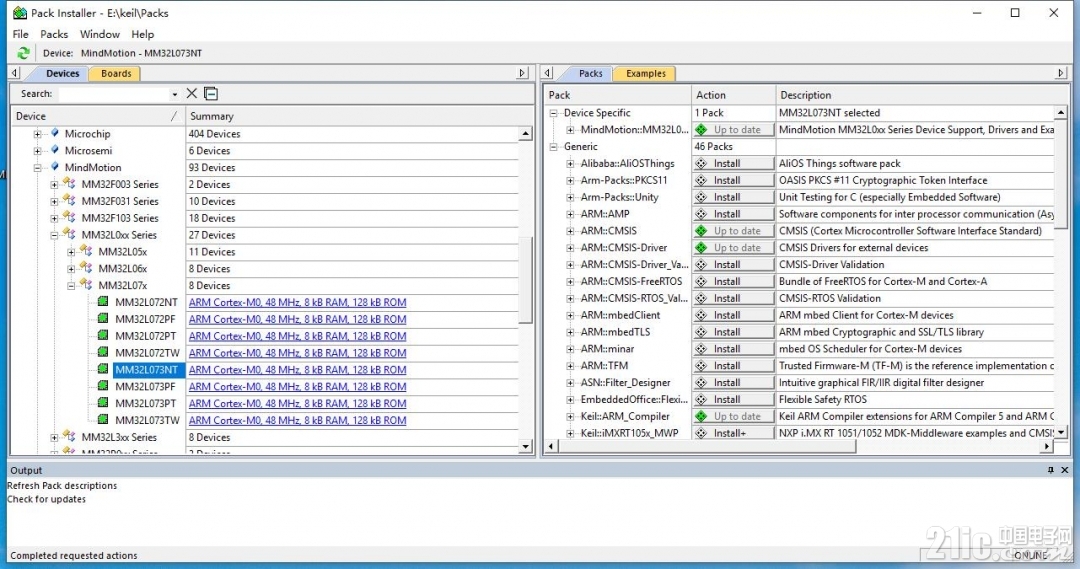Screen dimensions: 1080x569
Task: Select the Keil::ARM_Compiler pack row
Action: click(625, 416)
